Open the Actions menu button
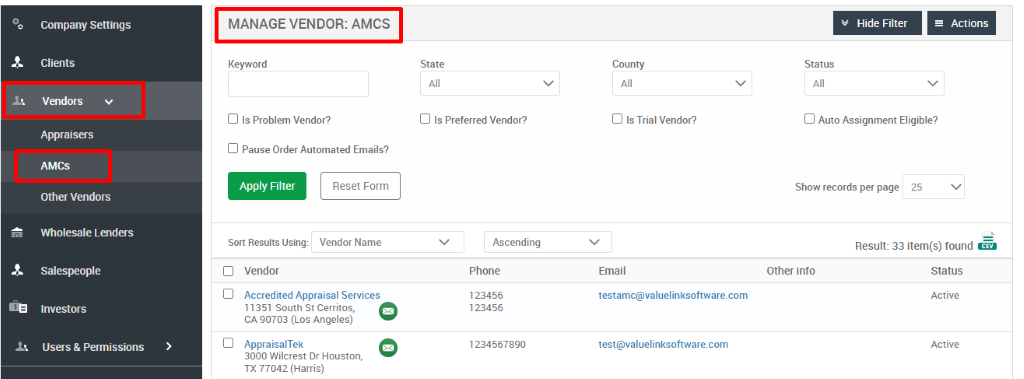Viewport: 1024px width, 379px height. tap(961, 23)
